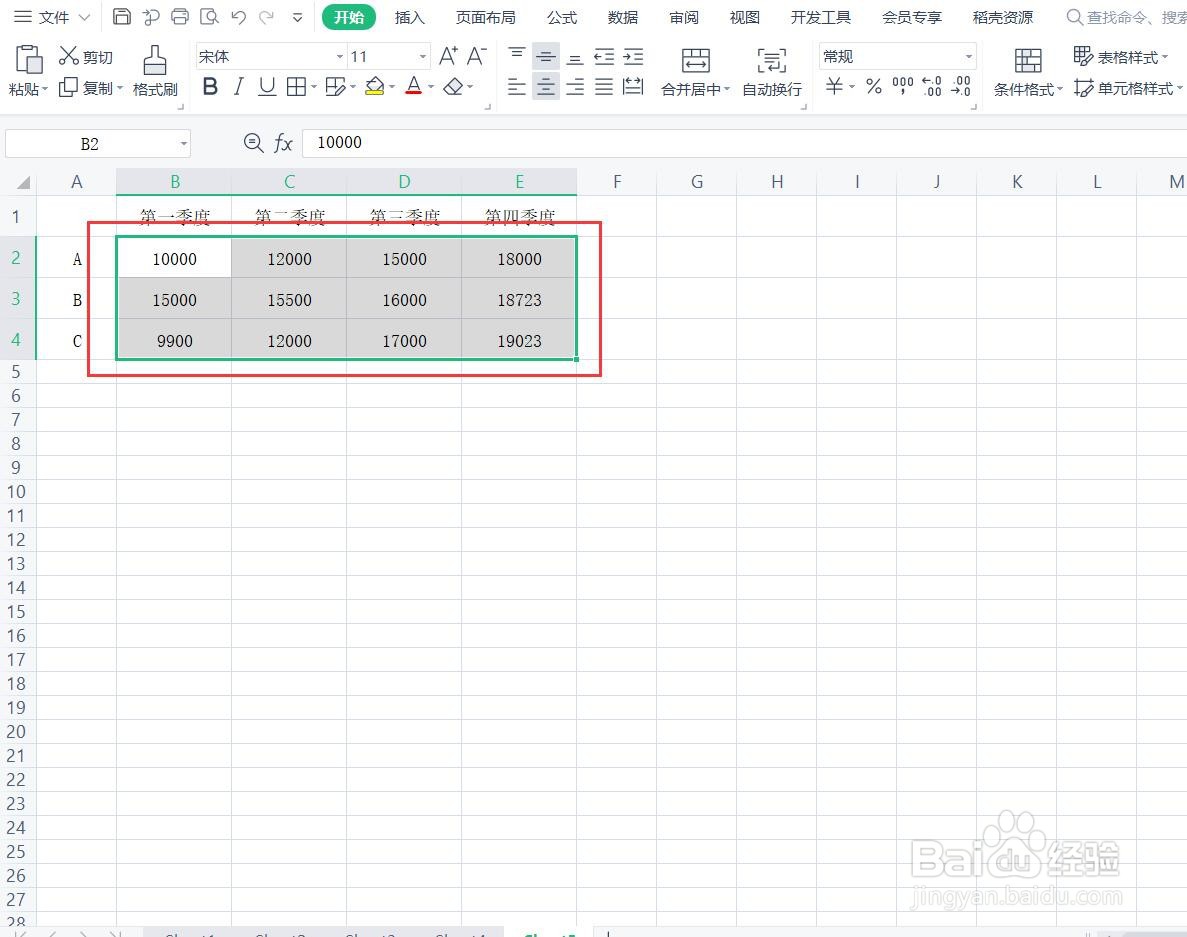Click the Undo arrow

[238, 17]
